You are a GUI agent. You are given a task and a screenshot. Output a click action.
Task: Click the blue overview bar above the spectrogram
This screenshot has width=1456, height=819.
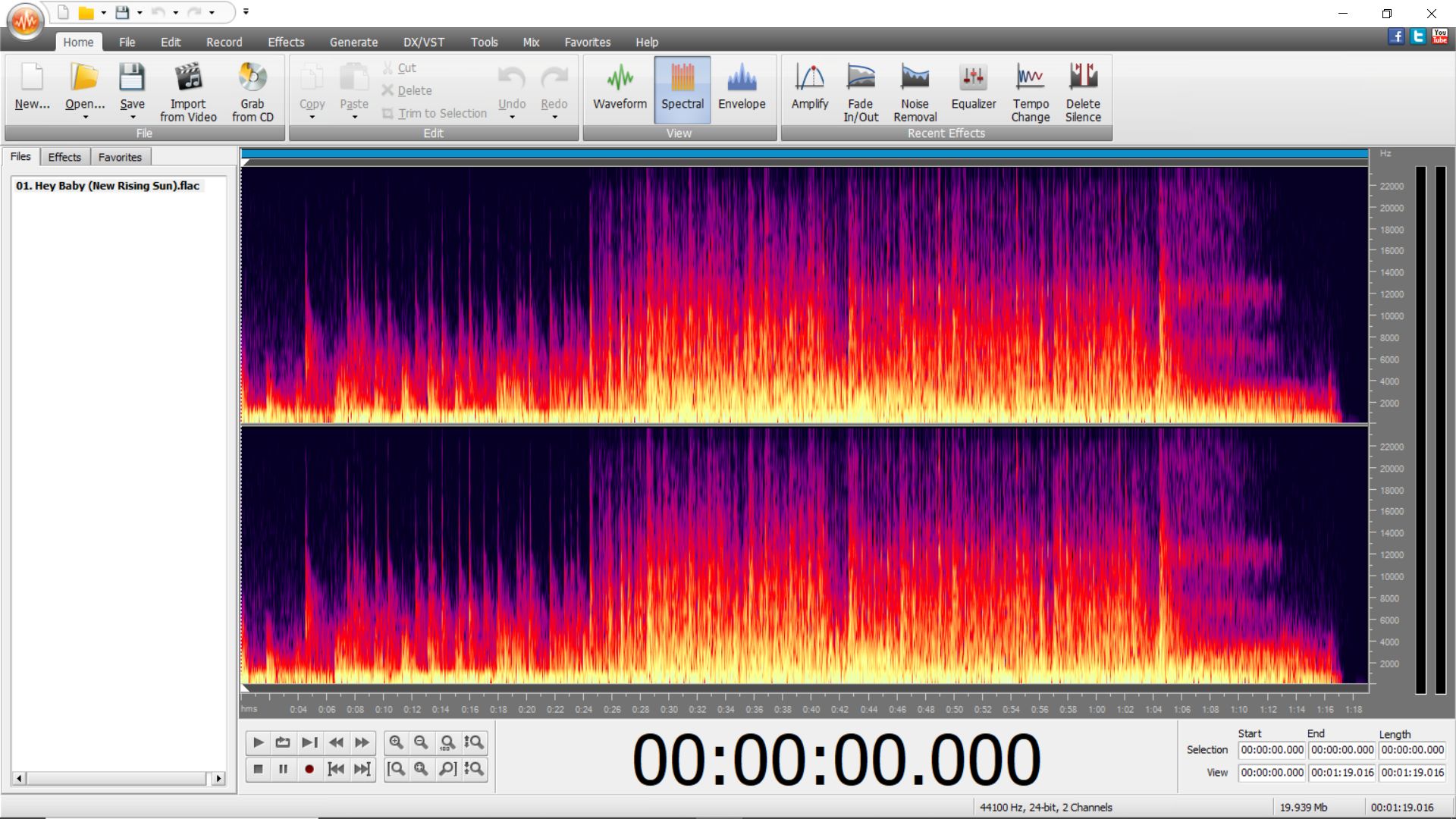[805, 154]
